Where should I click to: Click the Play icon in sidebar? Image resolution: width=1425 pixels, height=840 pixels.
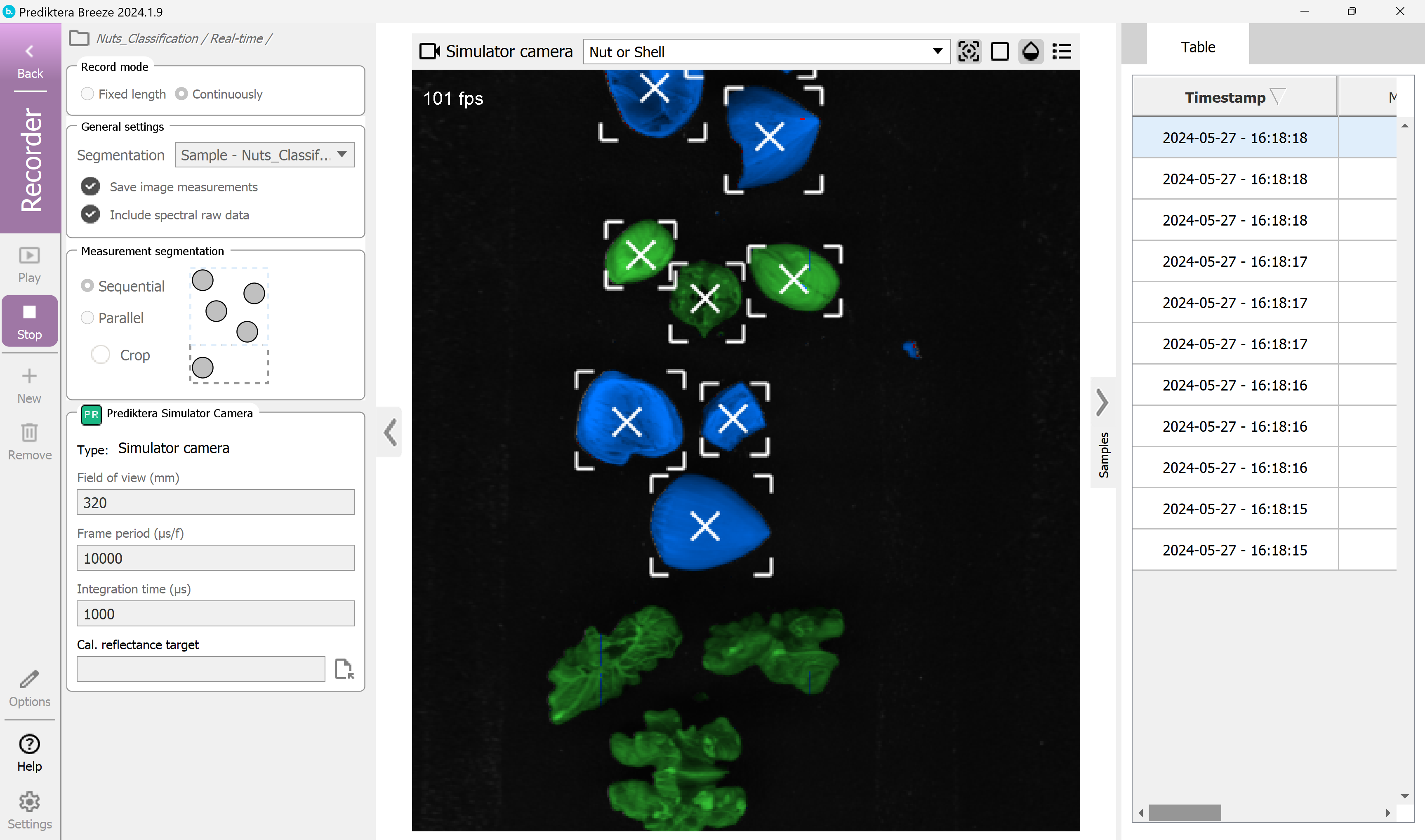click(x=29, y=256)
